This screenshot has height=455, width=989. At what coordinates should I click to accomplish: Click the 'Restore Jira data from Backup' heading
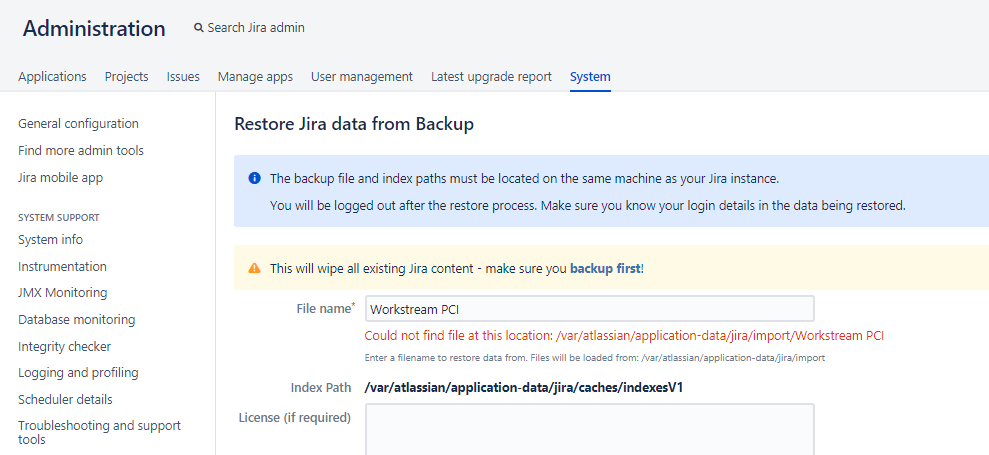coord(354,124)
